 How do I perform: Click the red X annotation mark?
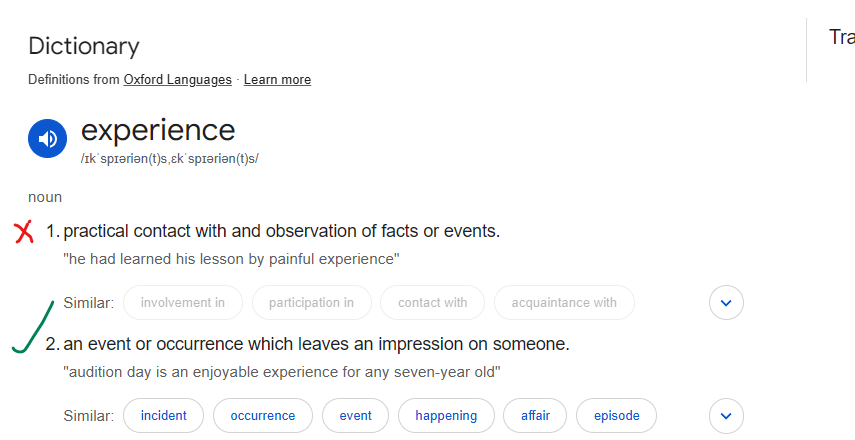tap(24, 233)
